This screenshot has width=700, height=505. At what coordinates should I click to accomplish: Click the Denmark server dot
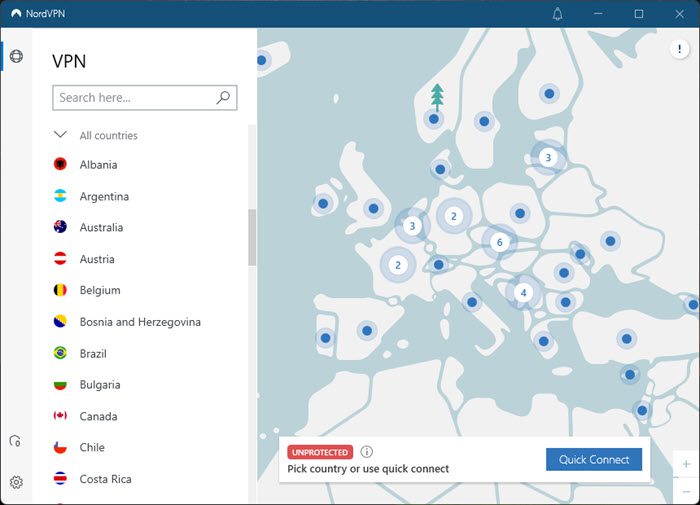(440, 170)
